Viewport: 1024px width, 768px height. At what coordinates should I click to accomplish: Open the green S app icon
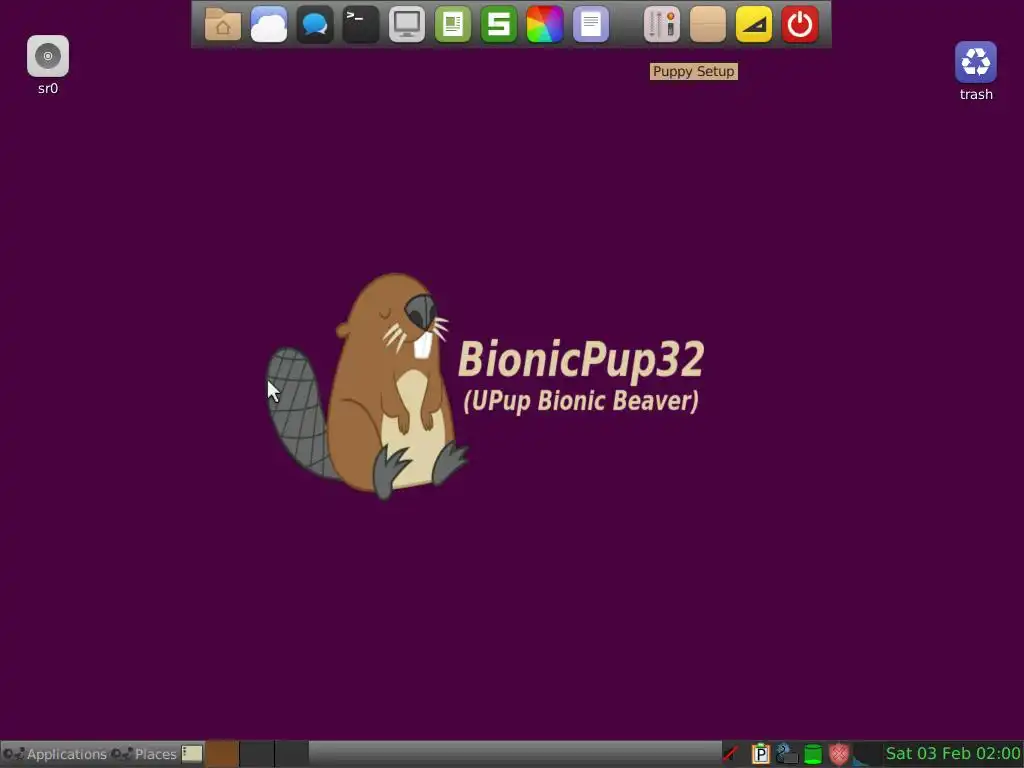[498, 25]
